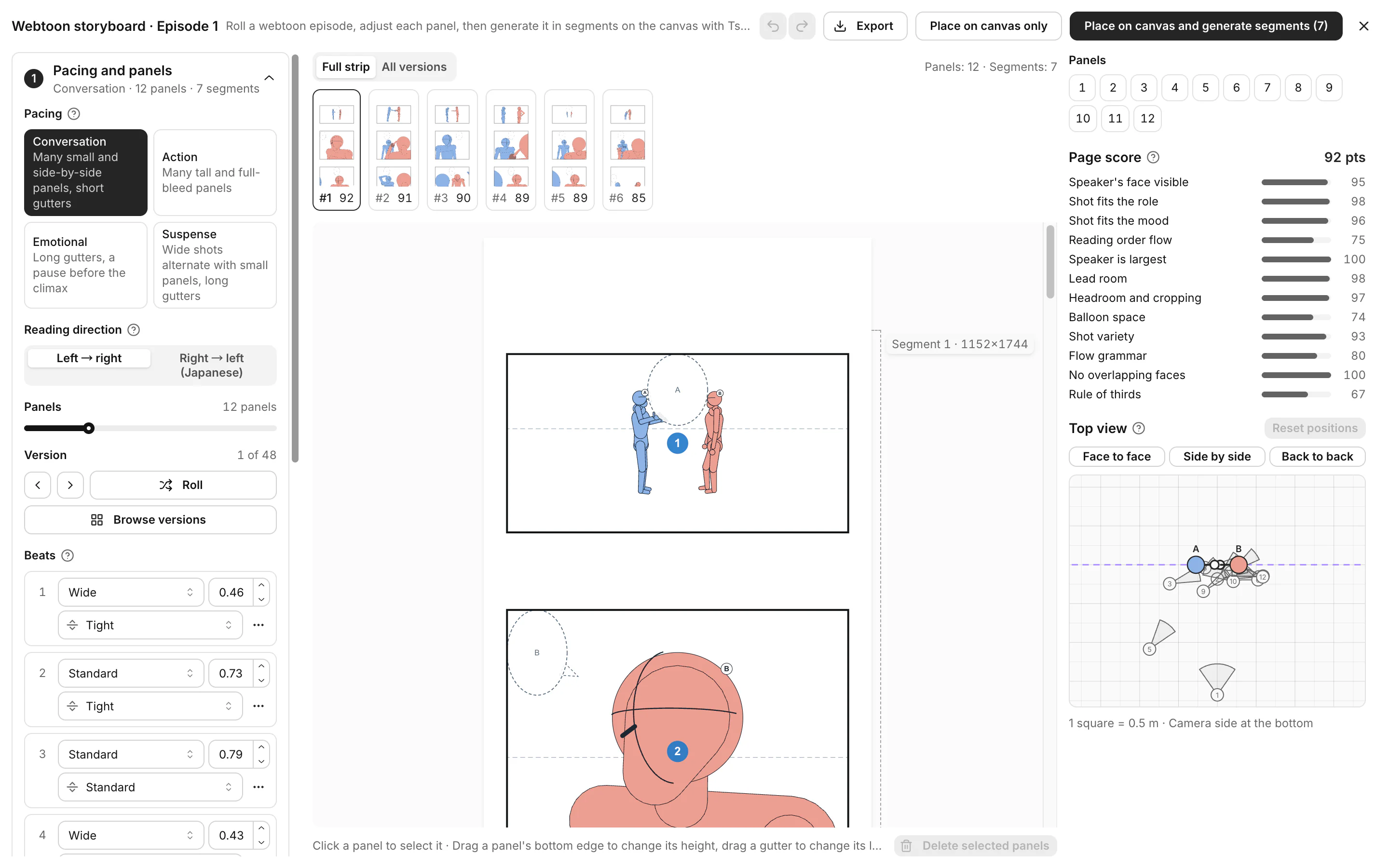Viewport: 1389px width, 868px height.
Task: Select the Emotional pacing option
Action: [85, 265]
